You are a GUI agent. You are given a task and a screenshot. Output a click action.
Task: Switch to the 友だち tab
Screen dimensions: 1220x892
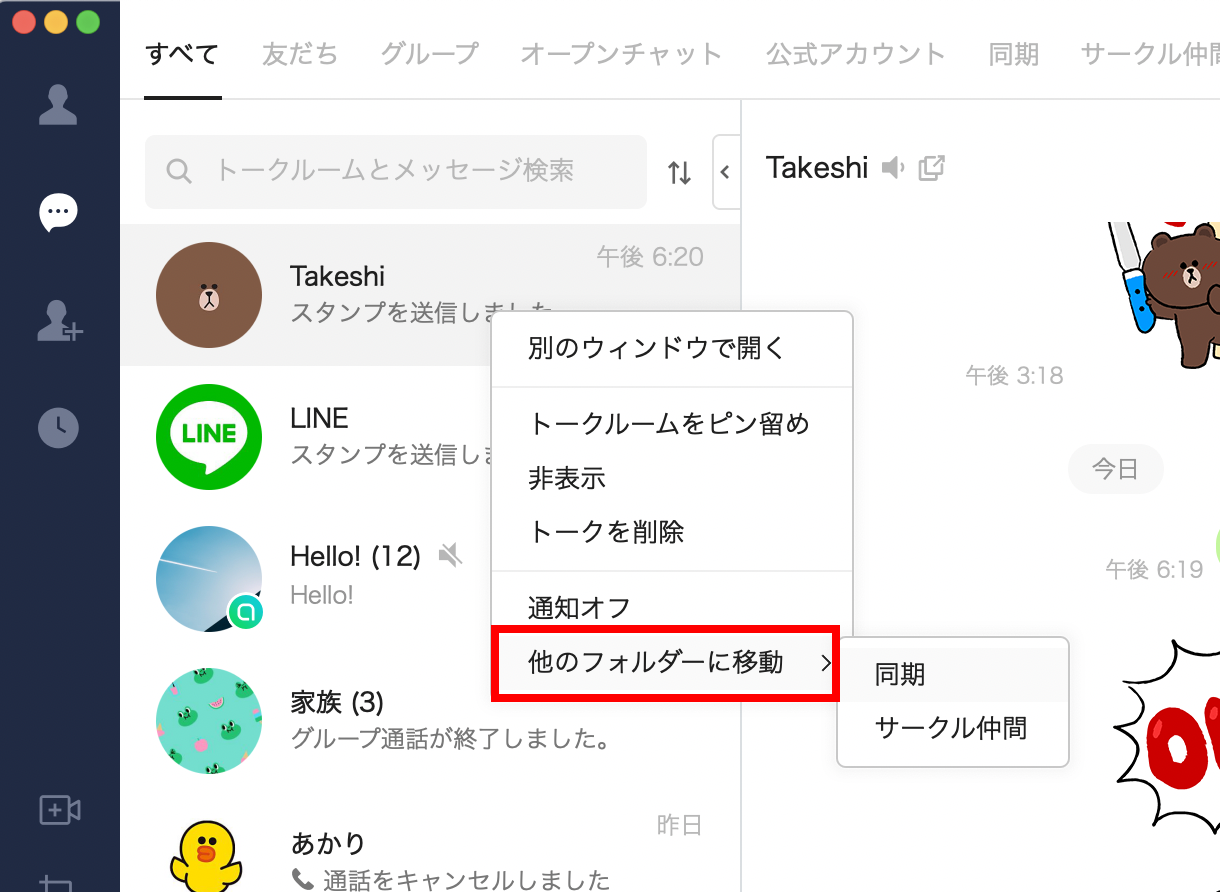pyautogui.click(x=300, y=54)
